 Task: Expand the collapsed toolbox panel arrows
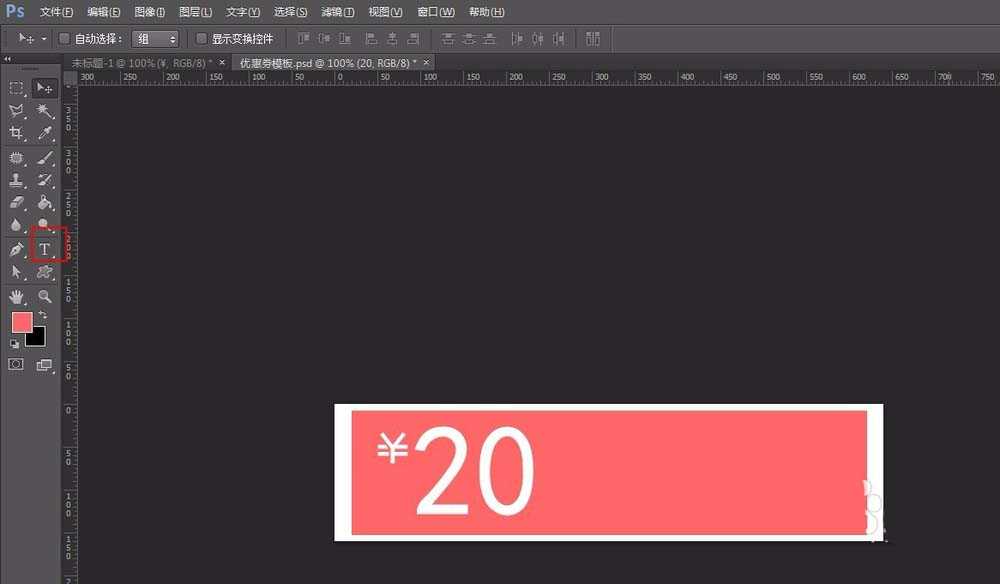8,59
